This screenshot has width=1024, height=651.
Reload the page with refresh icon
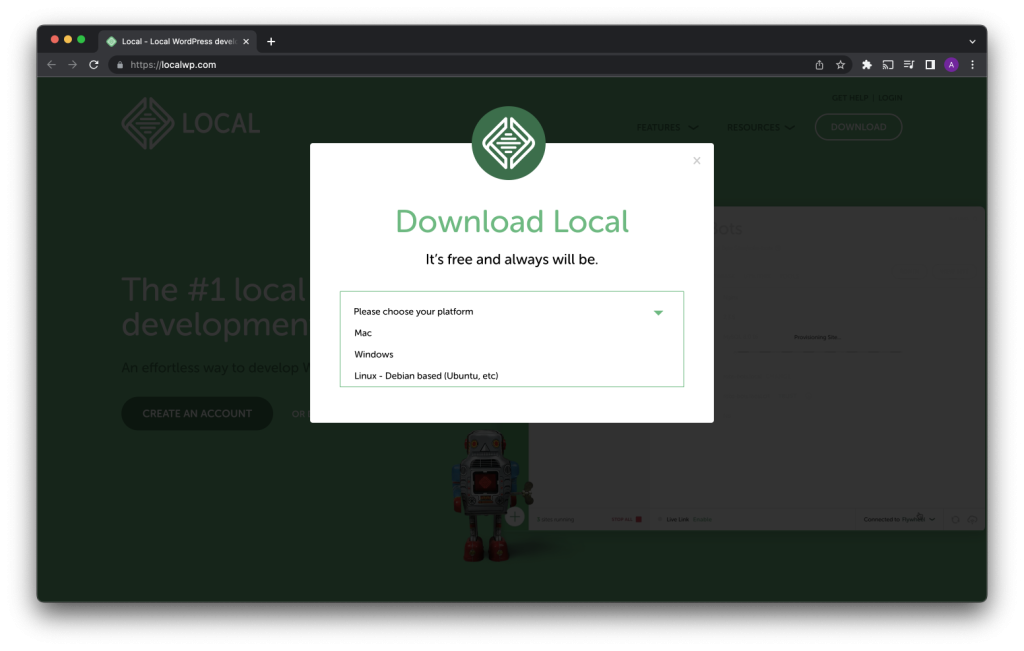94,65
